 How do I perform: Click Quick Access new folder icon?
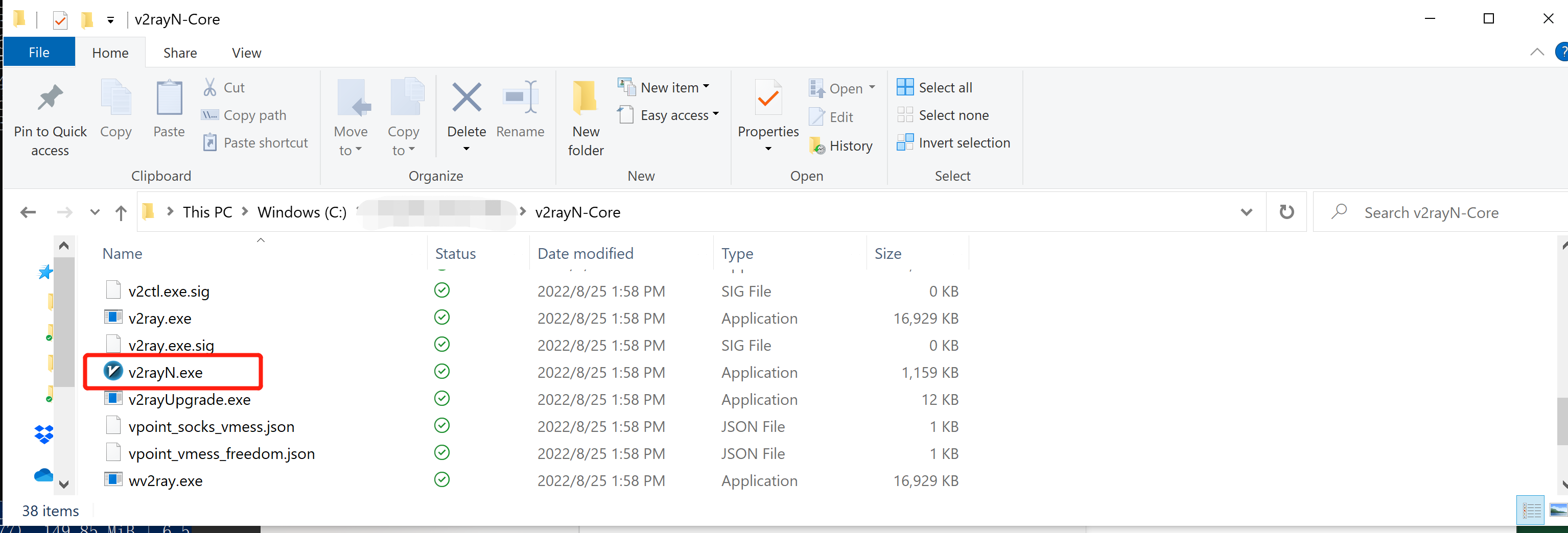(87, 20)
